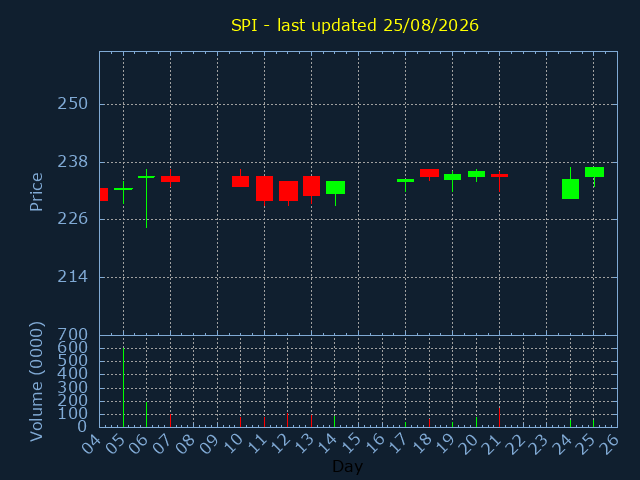The width and height of the screenshot is (640, 480).
Task: Click the 600 volume axis label
Action: [73, 348]
